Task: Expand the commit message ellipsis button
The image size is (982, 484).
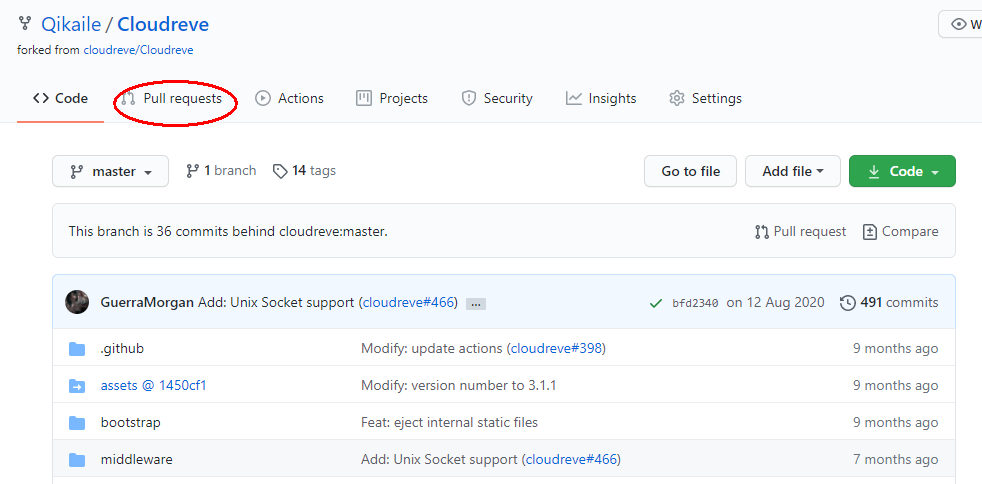Action: [x=476, y=304]
